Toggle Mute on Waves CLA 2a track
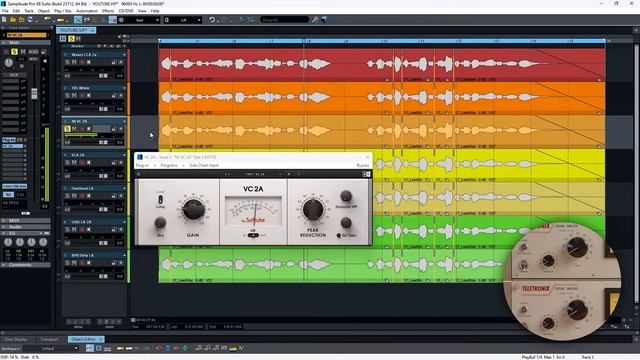640x360 pixels. coord(74,62)
